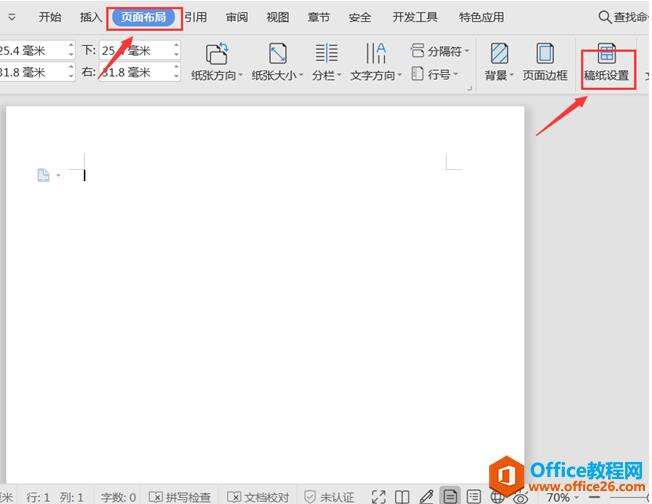
Task: Open the 审阅 tab
Action: (237, 17)
